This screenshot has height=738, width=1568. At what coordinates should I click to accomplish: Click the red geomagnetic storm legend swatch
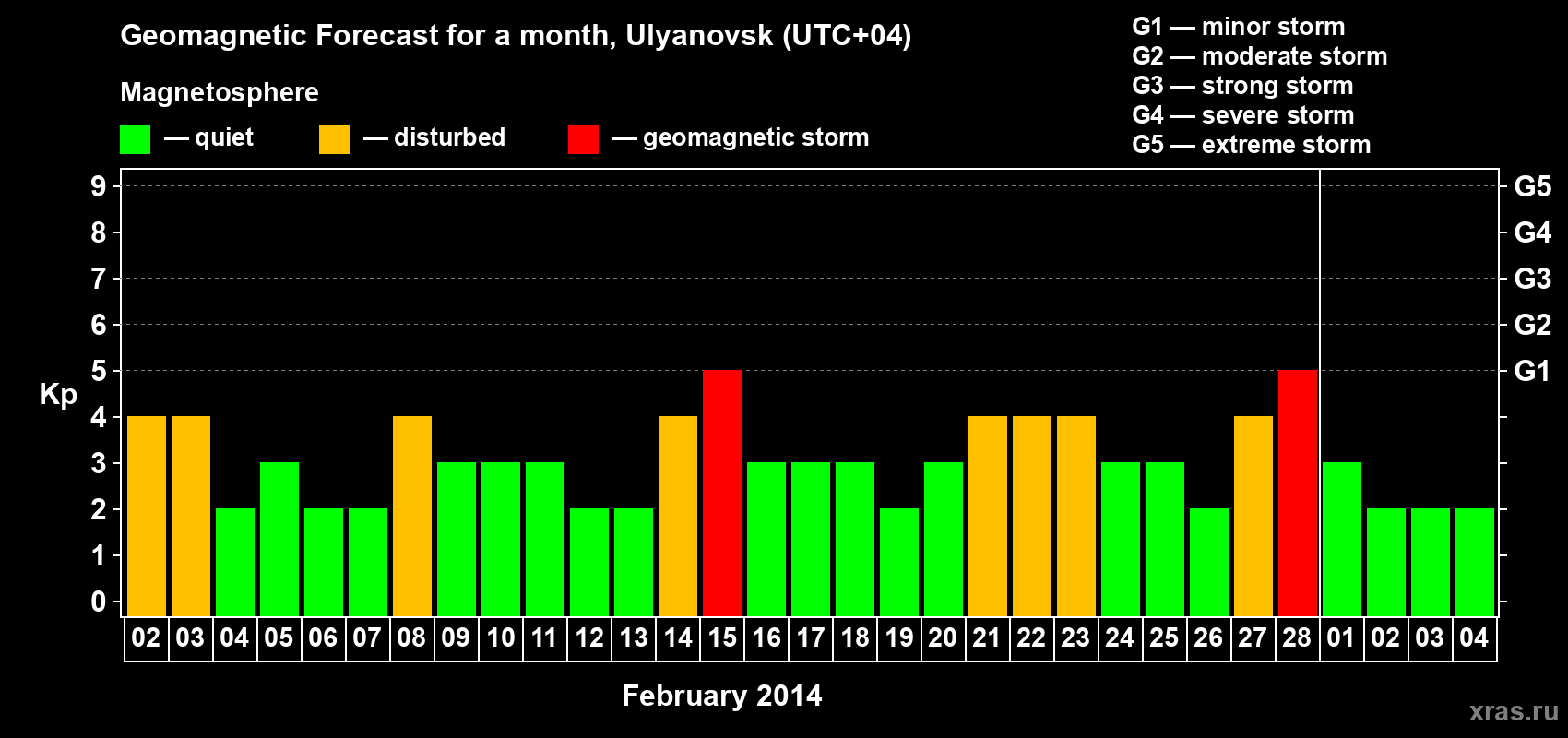coord(583,139)
